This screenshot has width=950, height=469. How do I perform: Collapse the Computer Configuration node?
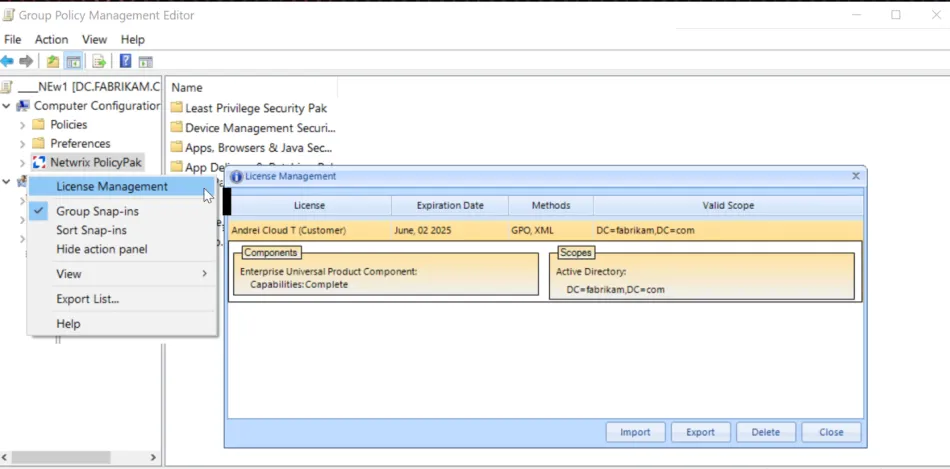pos(7,106)
